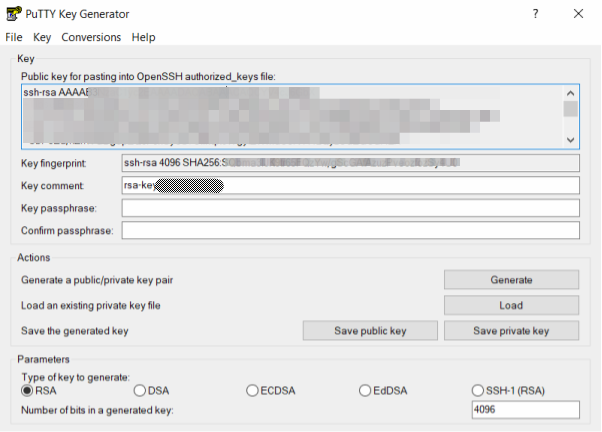Click Save private key button
Viewport: 602px width, 432px height.
tap(511, 330)
